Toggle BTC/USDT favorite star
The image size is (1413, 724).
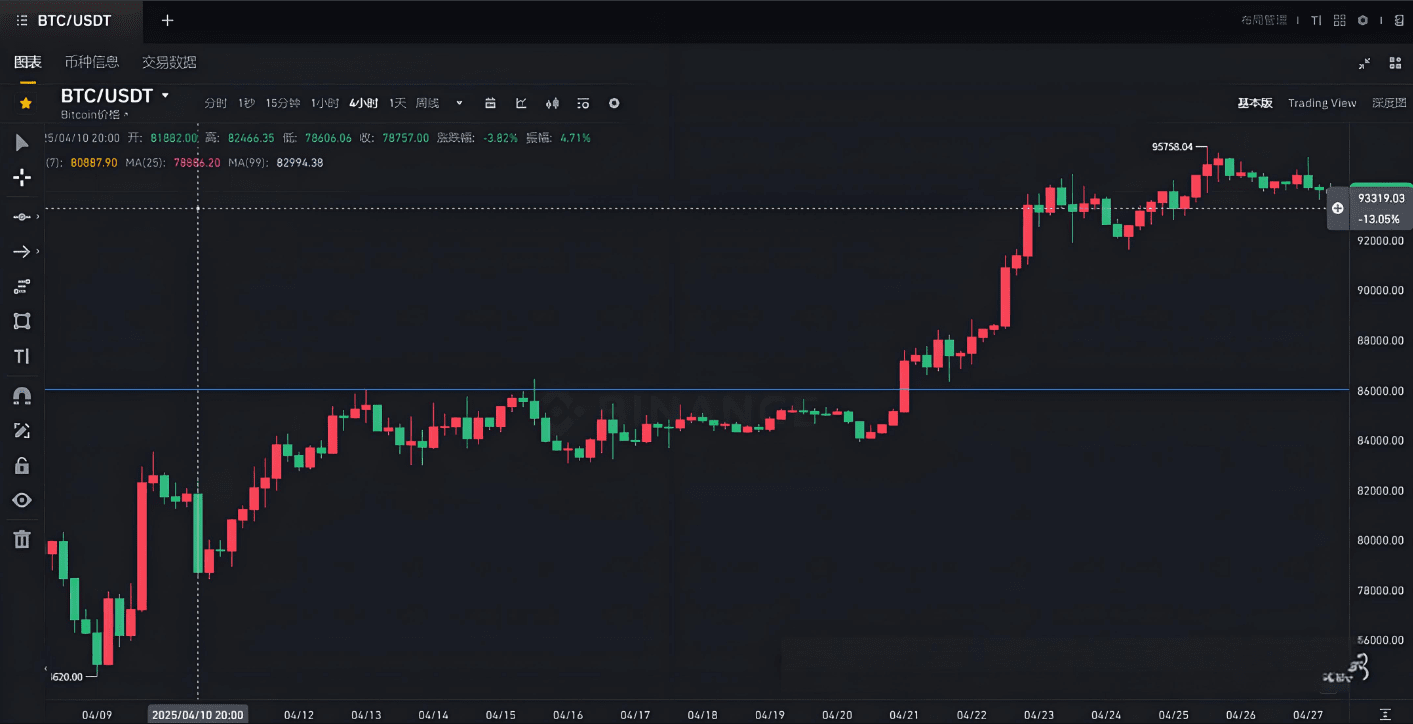(x=26, y=103)
